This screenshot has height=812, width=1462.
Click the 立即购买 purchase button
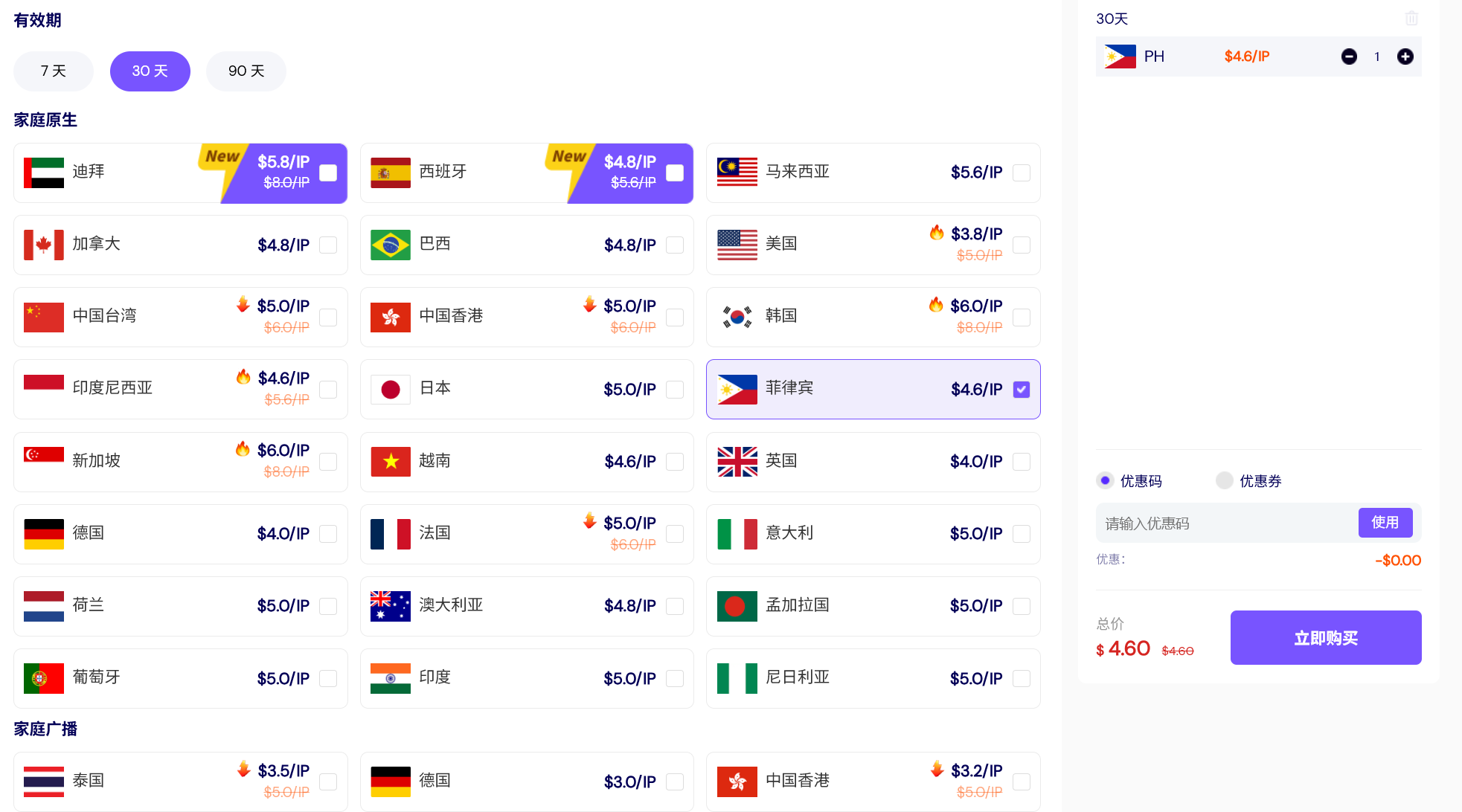pos(1325,637)
